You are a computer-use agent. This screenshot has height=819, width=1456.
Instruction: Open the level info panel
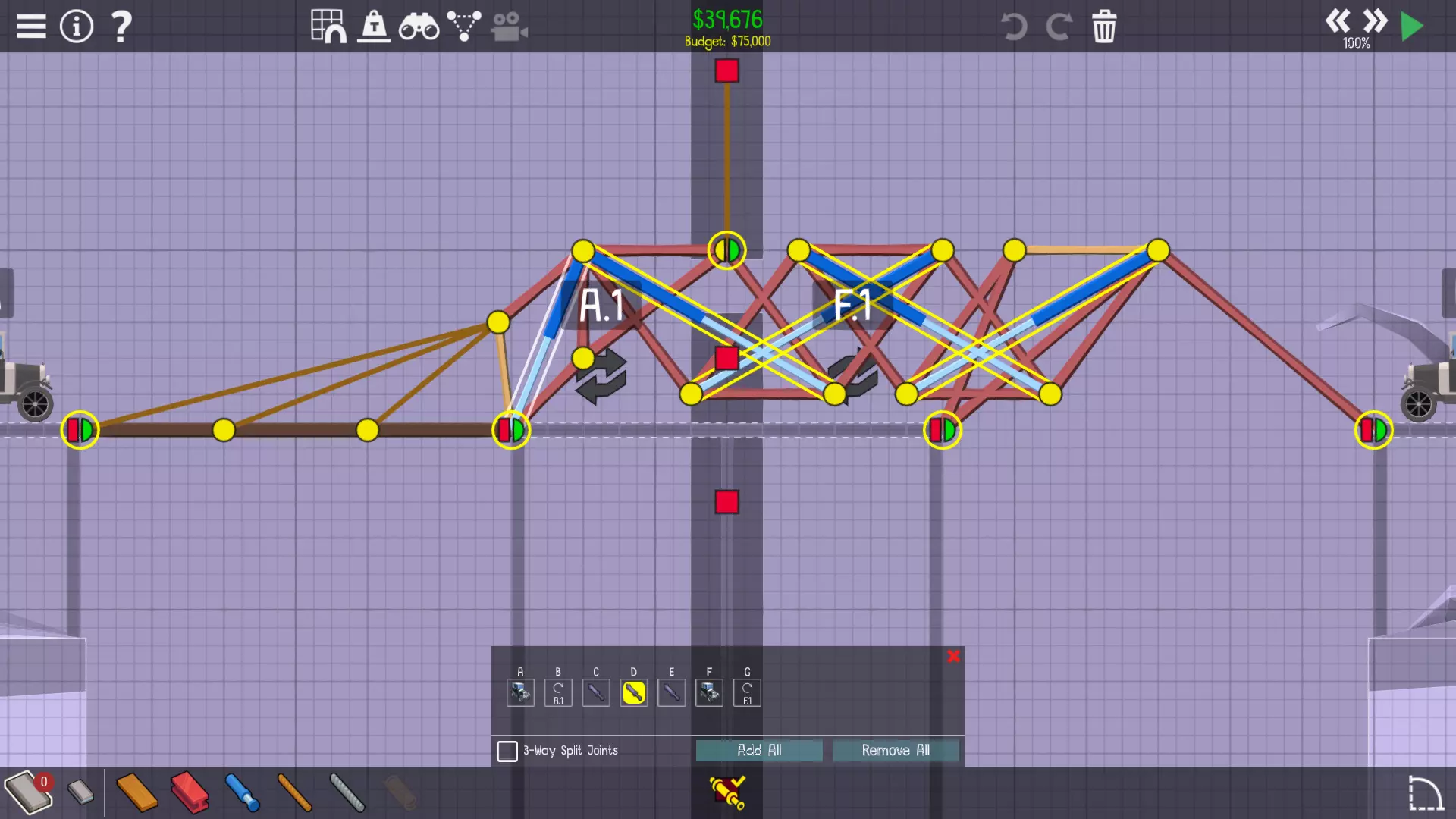click(77, 27)
